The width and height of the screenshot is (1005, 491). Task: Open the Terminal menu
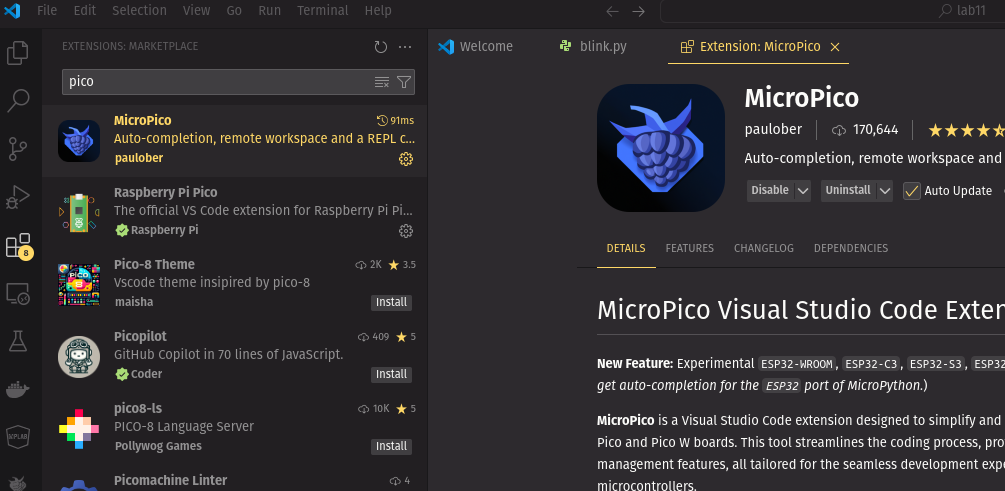[x=322, y=11]
